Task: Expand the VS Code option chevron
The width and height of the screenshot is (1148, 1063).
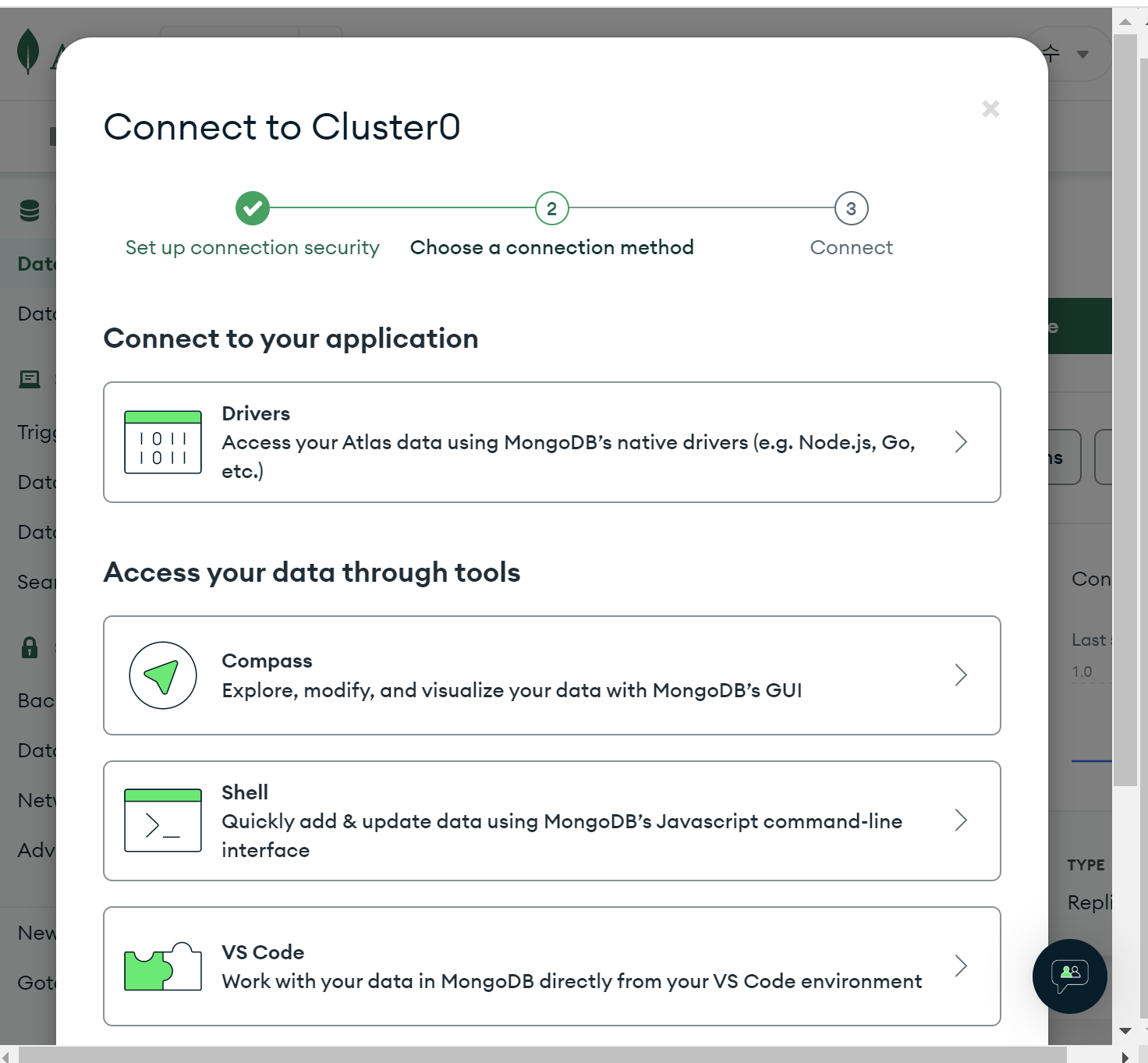Action: tap(961, 966)
